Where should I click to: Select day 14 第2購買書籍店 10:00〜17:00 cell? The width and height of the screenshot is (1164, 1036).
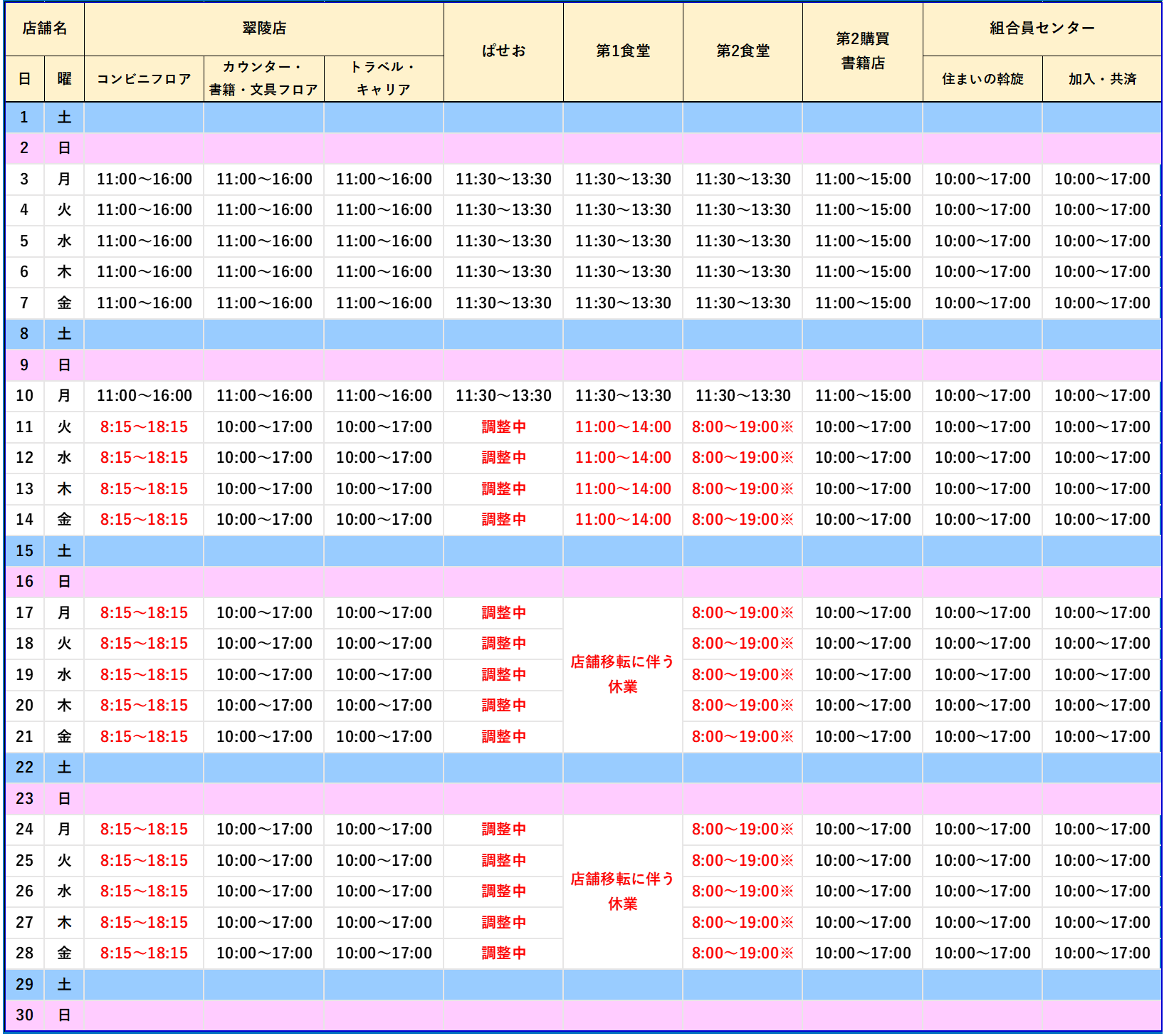863,520
